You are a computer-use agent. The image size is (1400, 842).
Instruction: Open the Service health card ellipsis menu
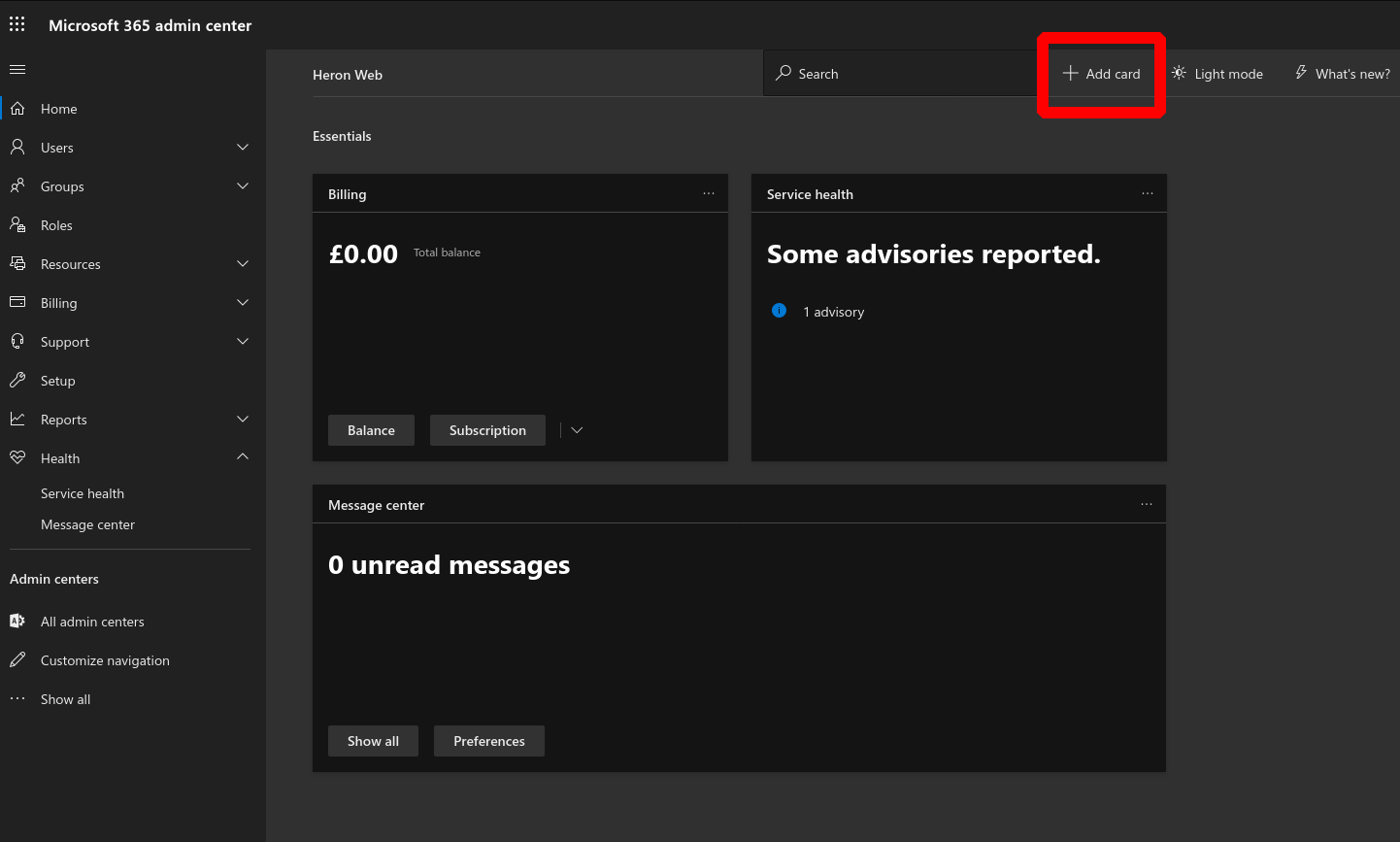point(1148,193)
